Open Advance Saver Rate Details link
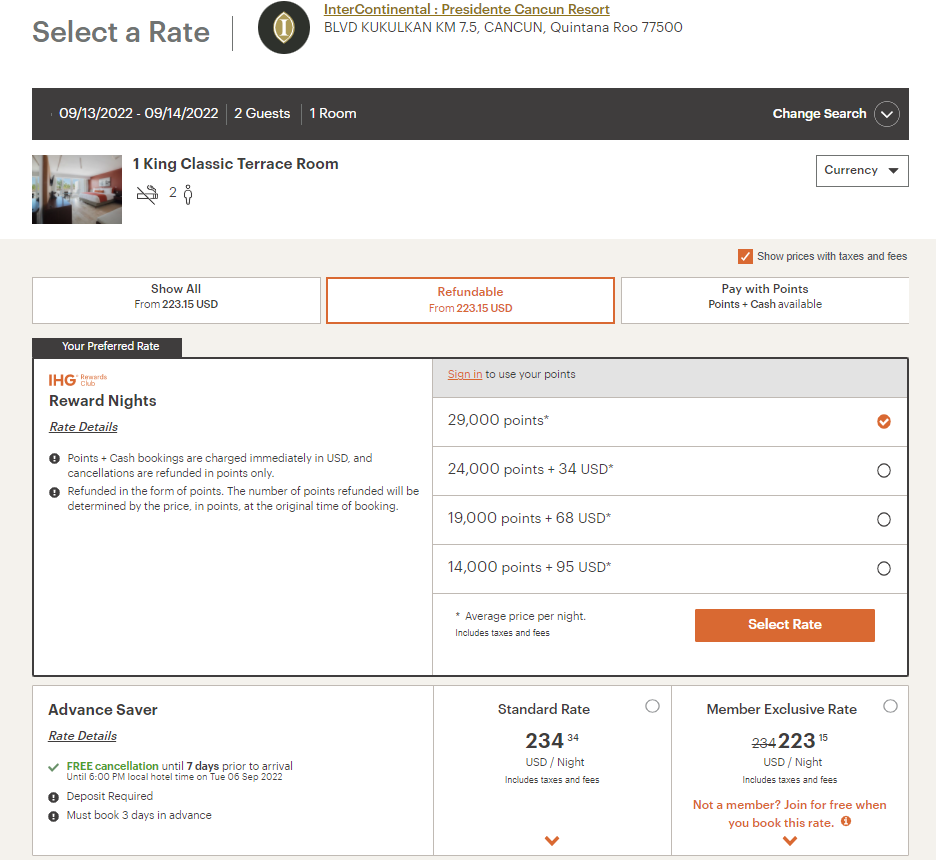 pyautogui.click(x=82, y=736)
